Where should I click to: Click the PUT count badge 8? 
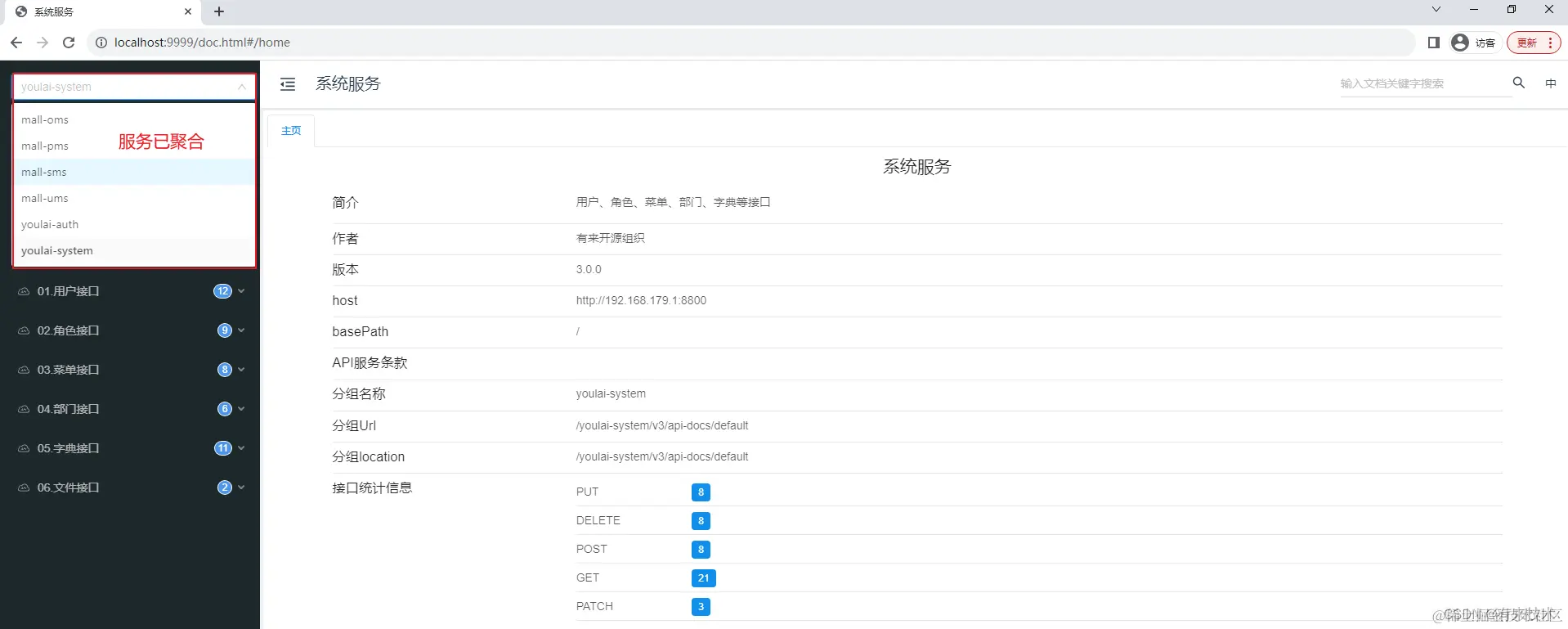click(x=701, y=492)
